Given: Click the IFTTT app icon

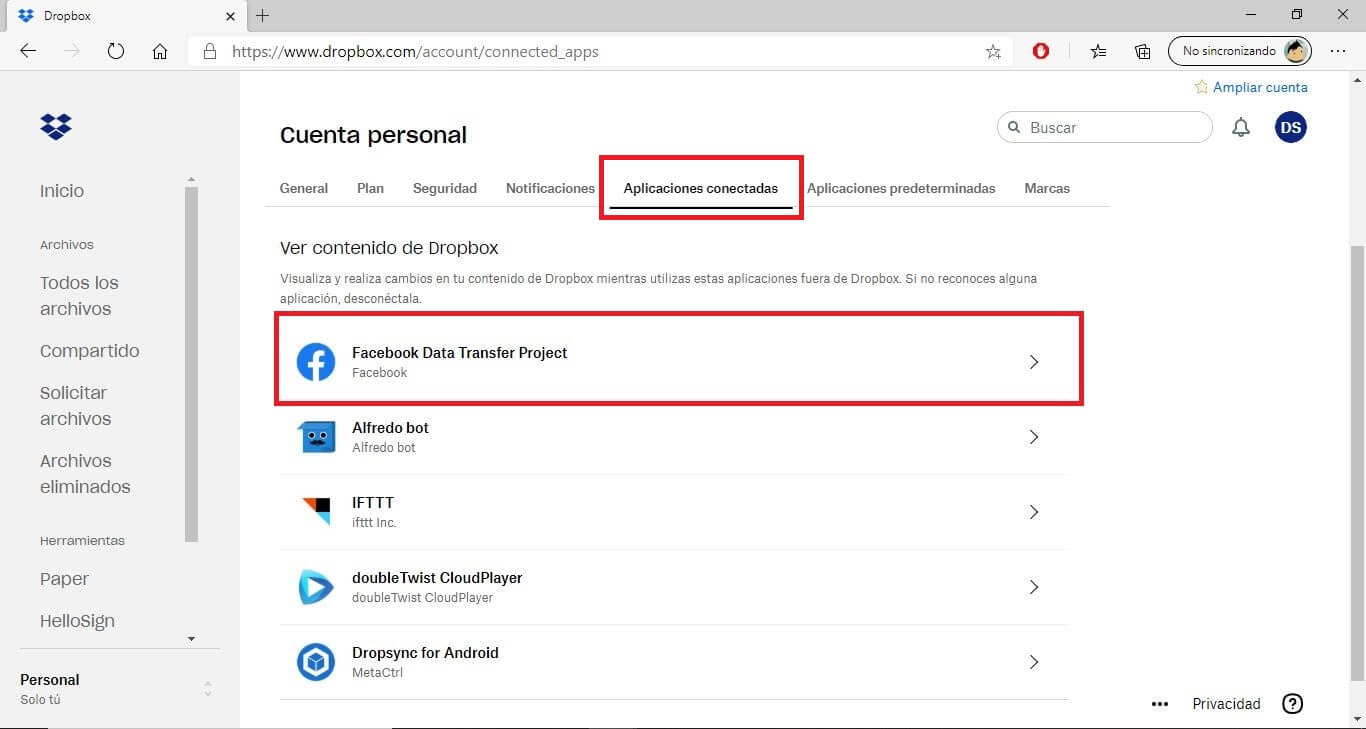Looking at the screenshot, I should 316,512.
